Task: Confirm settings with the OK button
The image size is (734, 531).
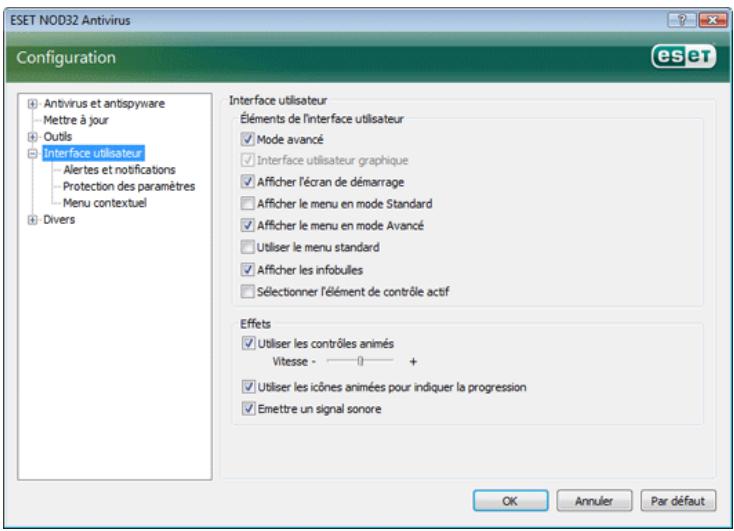Action: tap(510, 501)
